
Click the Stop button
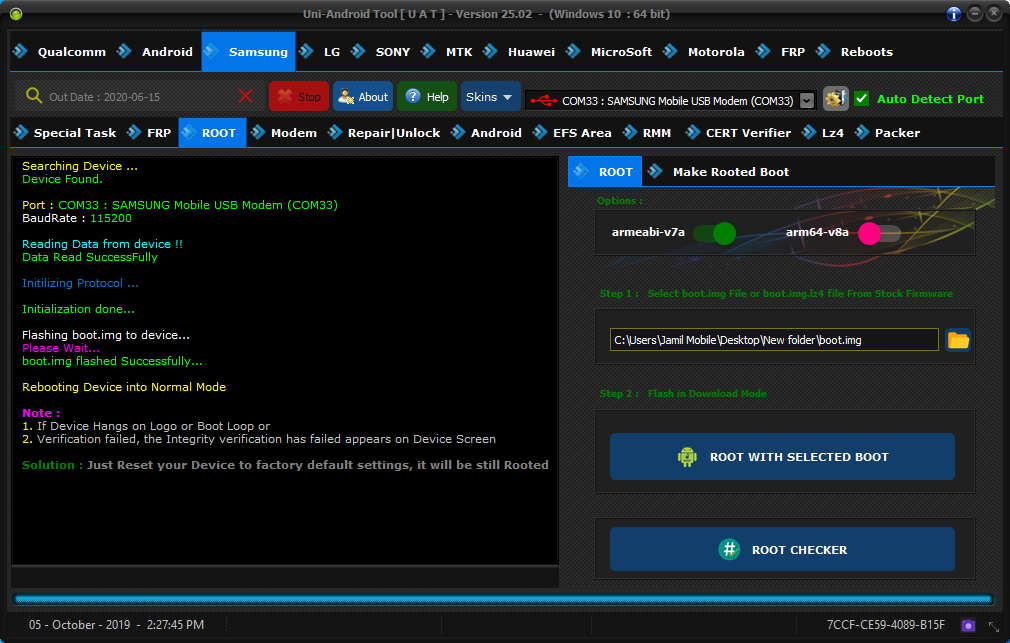[299, 97]
